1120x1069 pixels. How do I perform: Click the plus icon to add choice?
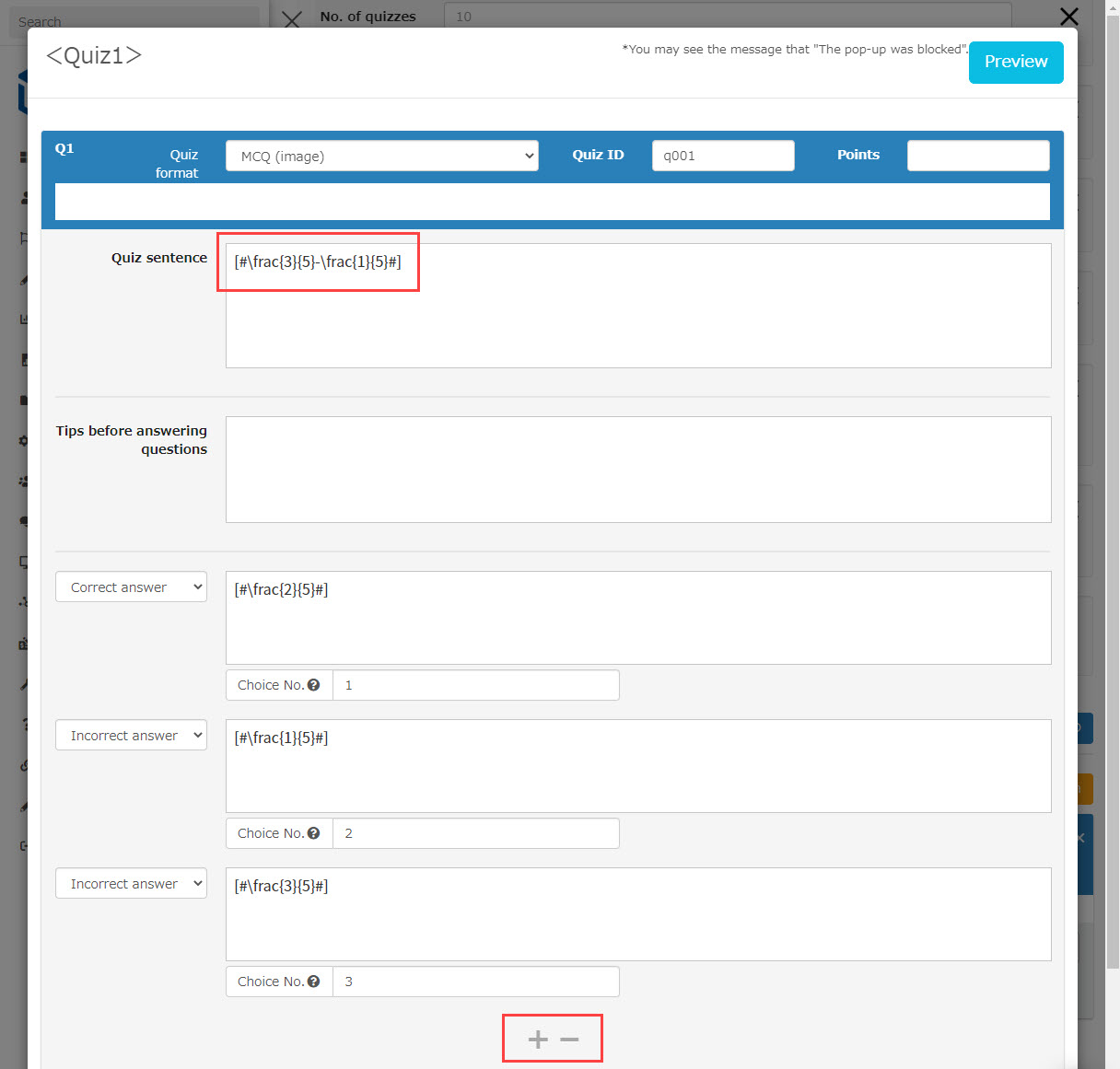coord(538,1040)
